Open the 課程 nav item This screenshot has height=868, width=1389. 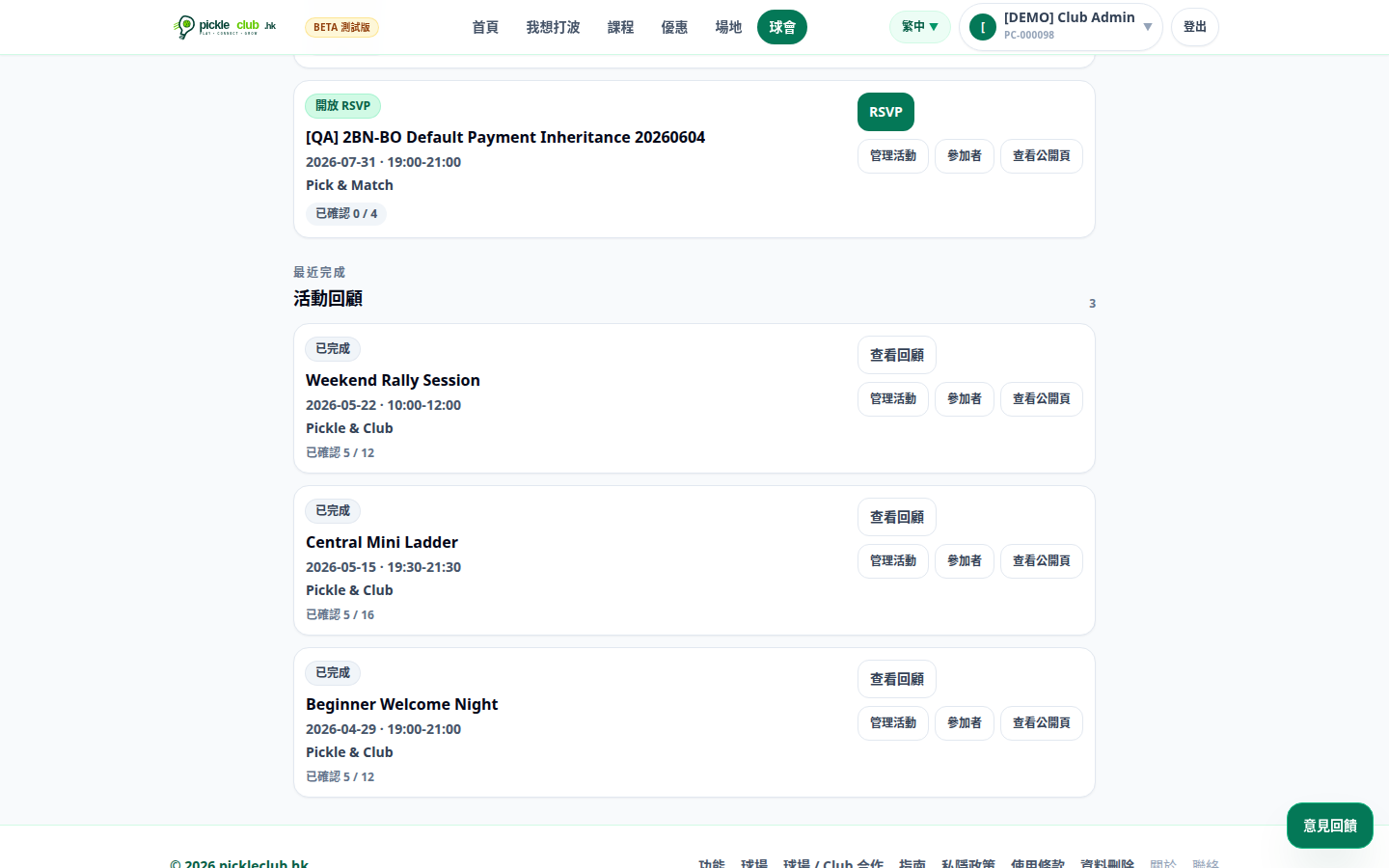click(x=620, y=27)
